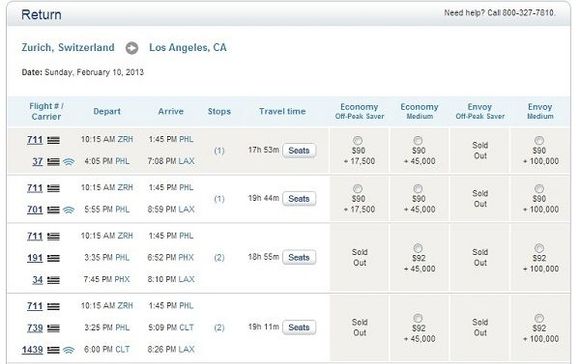
Task: Open Seats for the 19h 11m itinerary
Action: coord(299,327)
